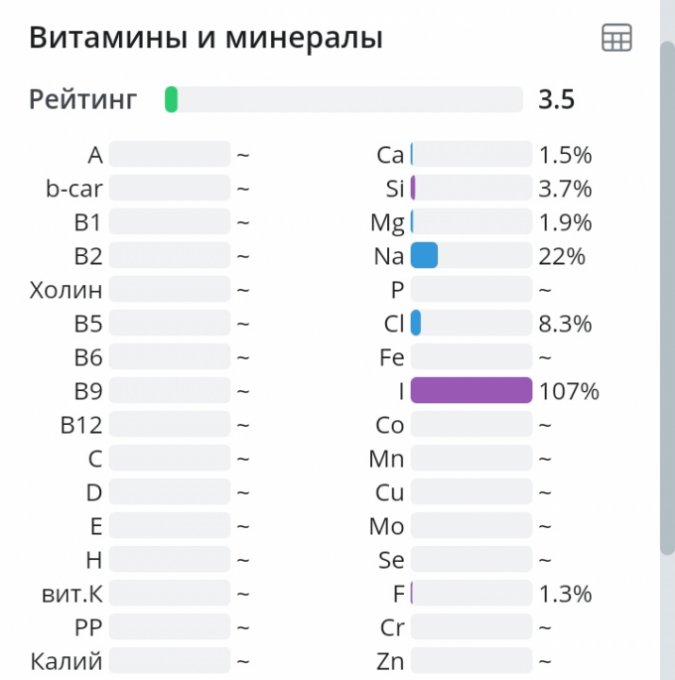Viewport: 675px width, 680px height.
Task: Click the Silicon Si bar
Action: (471, 188)
